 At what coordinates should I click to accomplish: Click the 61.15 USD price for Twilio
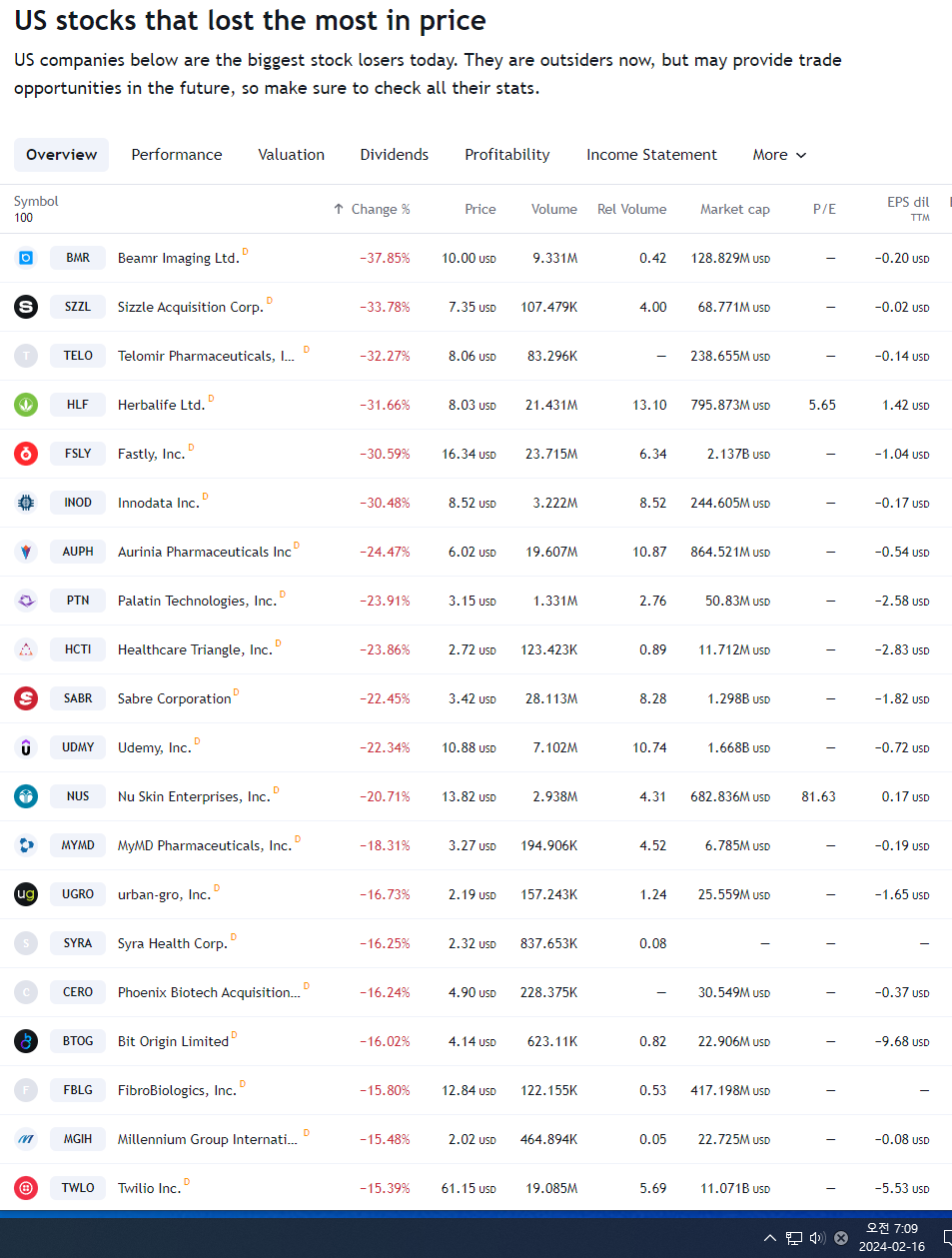pos(469,1188)
